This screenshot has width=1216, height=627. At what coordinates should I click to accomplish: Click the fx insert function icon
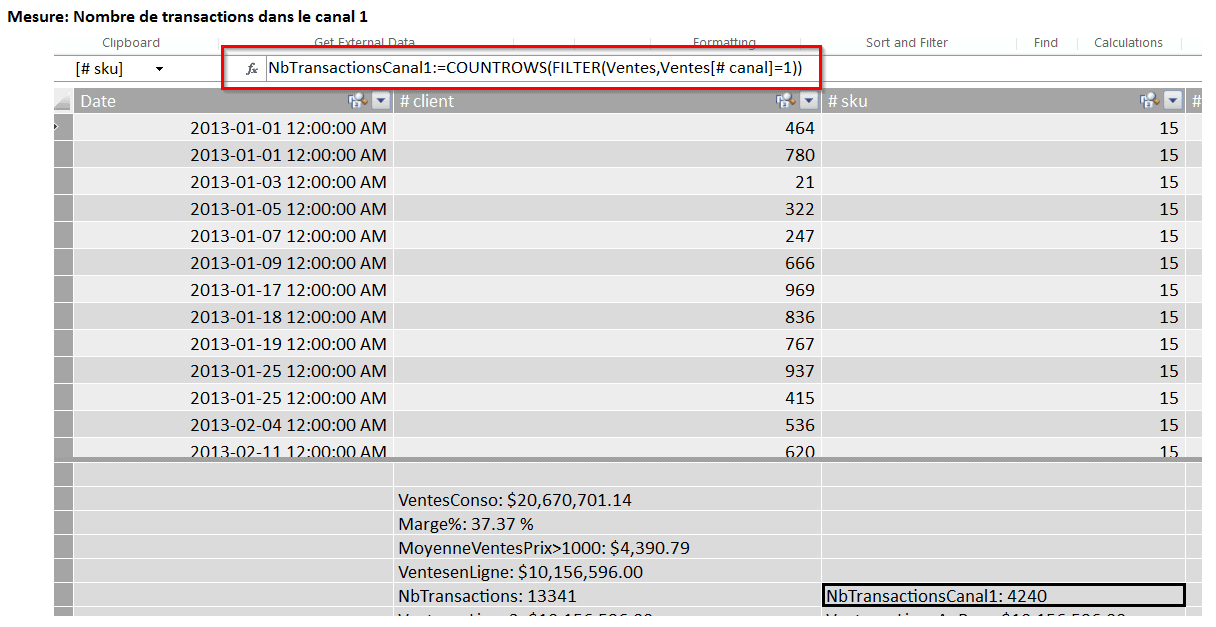[252, 69]
